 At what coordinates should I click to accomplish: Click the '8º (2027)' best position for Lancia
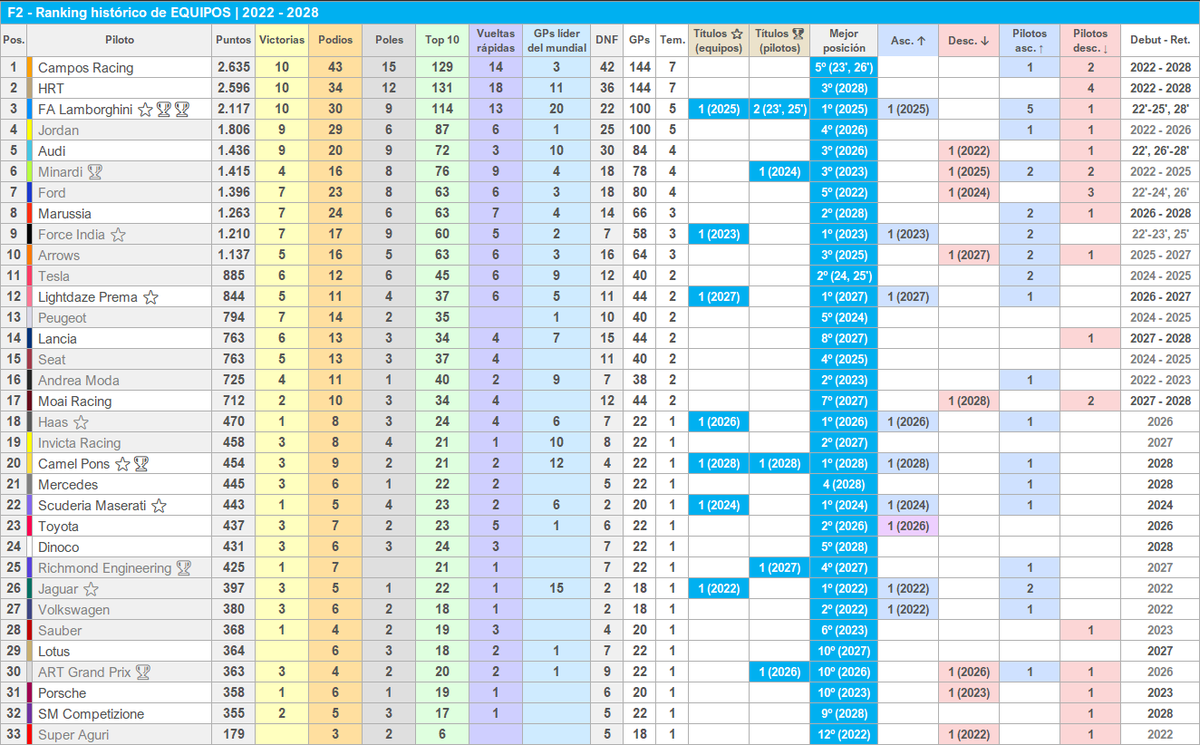click(844, 339)
